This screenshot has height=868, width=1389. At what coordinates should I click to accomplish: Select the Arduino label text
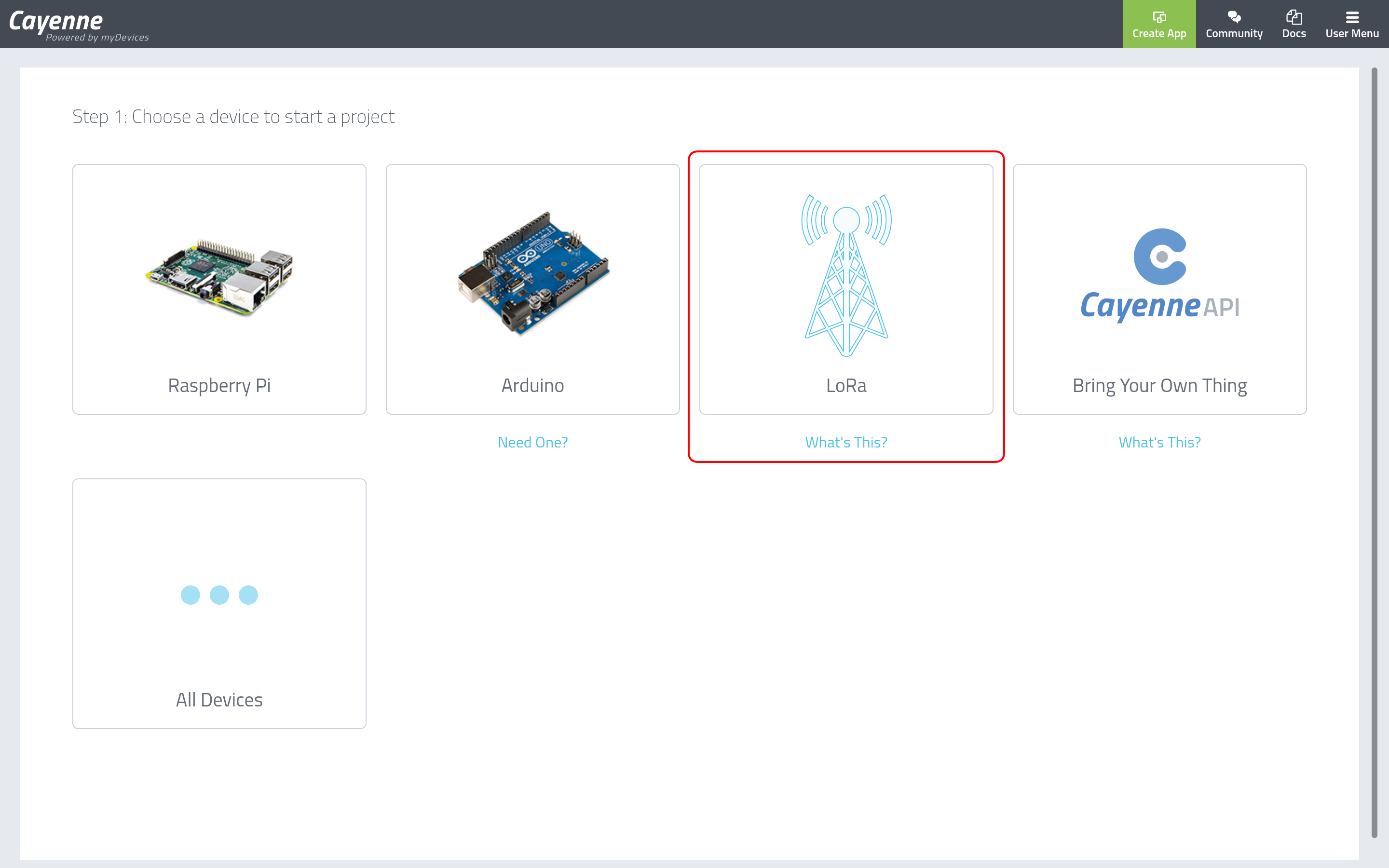[532, 385]
